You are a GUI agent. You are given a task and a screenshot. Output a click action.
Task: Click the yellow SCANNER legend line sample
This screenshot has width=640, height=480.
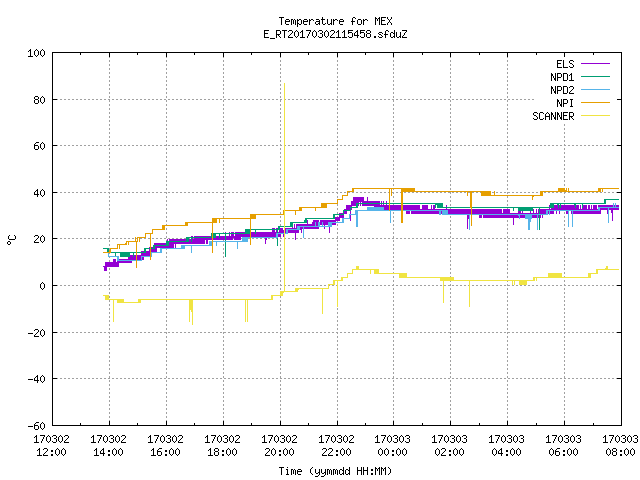(596, 116)
